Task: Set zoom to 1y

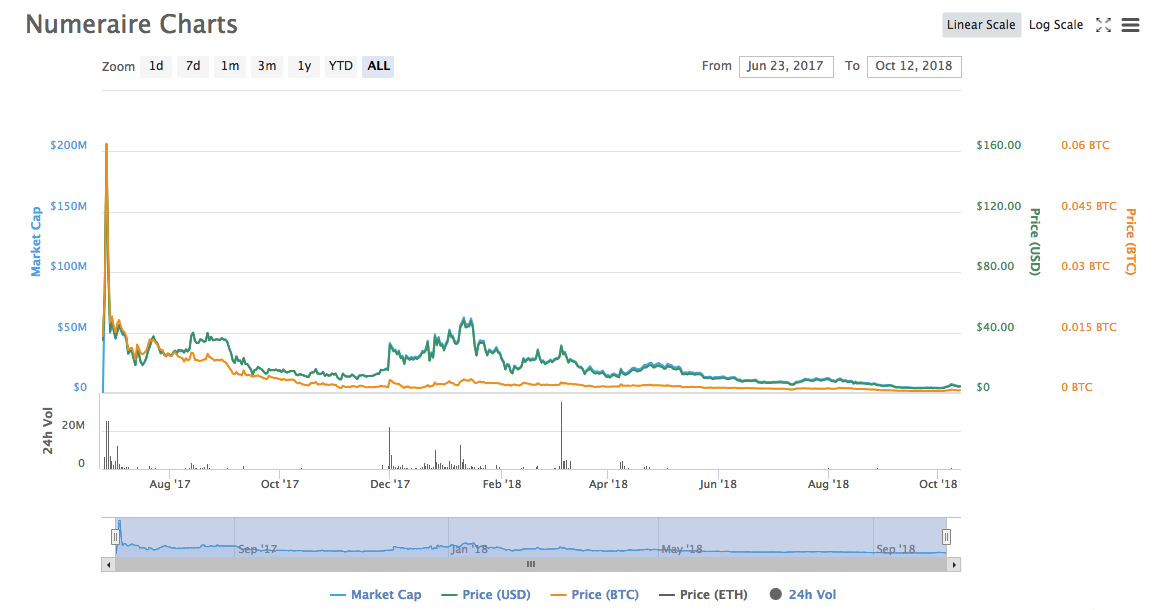Action: coord(304,66)
